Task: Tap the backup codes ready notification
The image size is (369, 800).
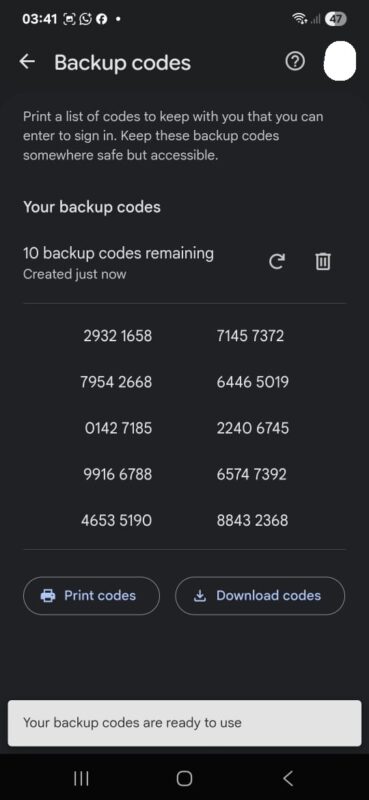Action: click(x=184, y=723)
